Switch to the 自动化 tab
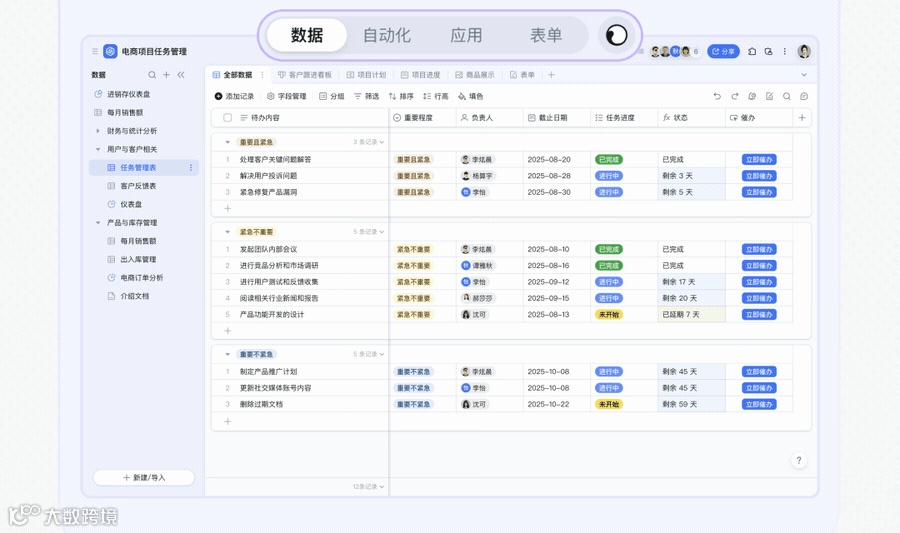Image resolution: width=900 pixels, height=533 pixels. (x=387, y=35)
